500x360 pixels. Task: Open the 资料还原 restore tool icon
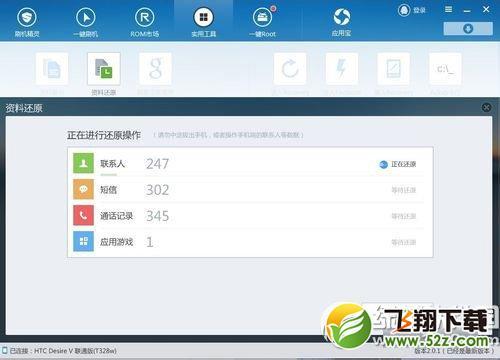pos(104,69)
